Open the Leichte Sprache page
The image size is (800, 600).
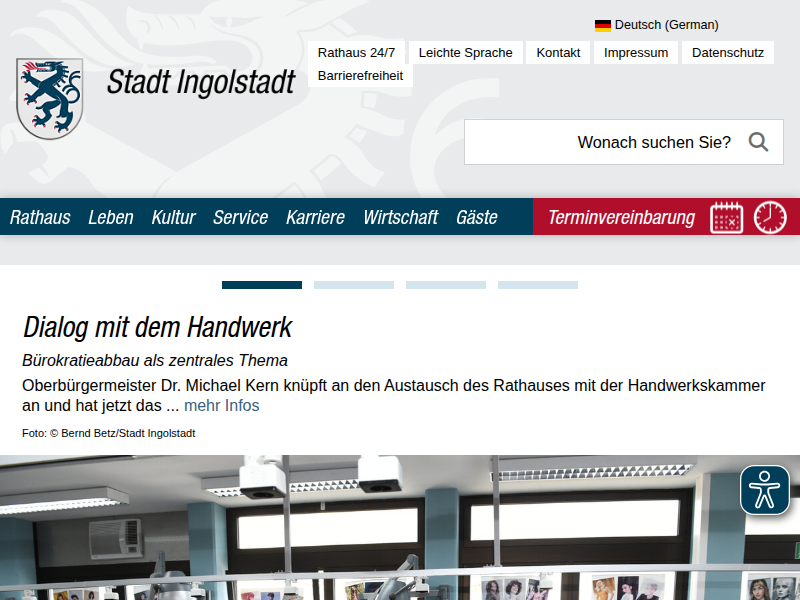(x=465, y=53)
